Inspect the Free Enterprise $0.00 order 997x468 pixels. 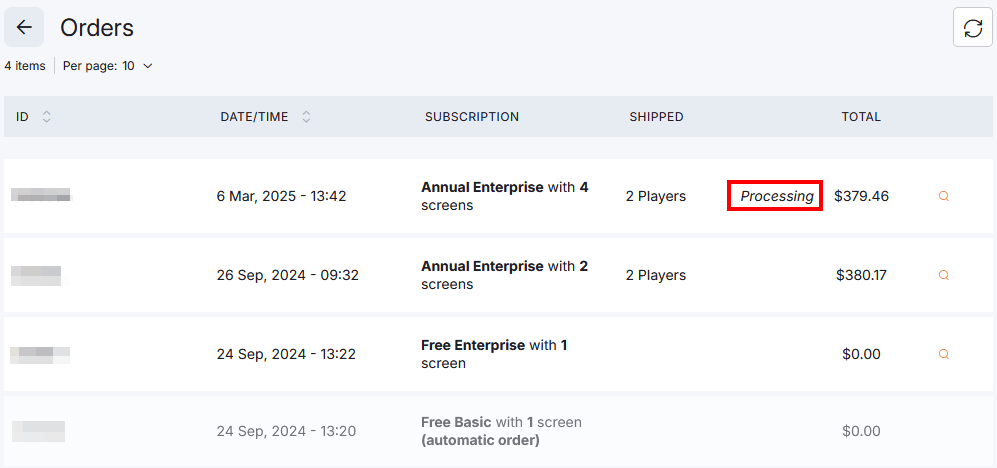[943, 354]
